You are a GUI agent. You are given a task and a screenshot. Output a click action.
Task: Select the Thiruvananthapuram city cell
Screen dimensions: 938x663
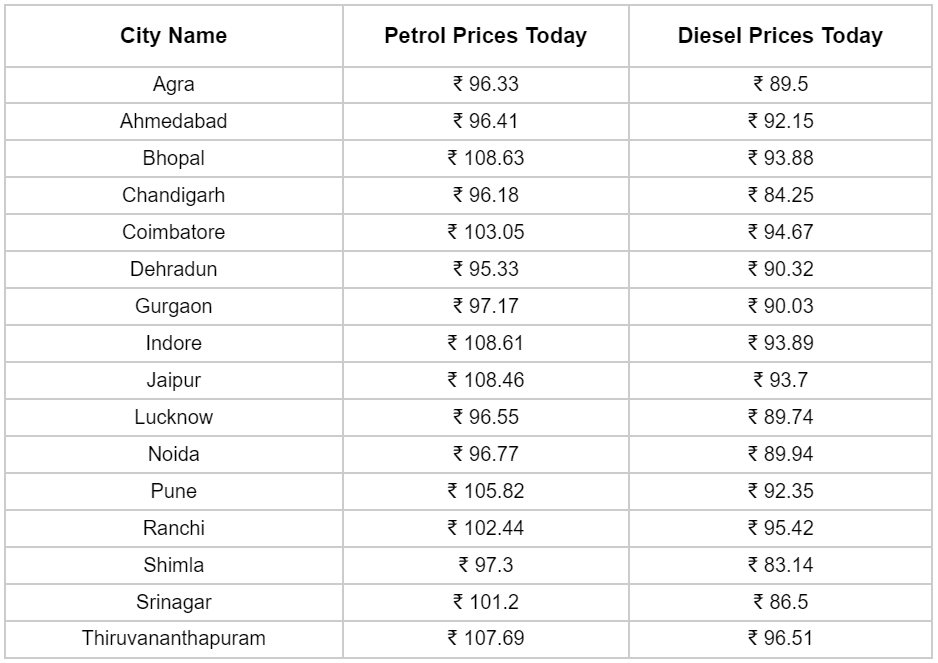pyautogui.click(x=174, y=638)
